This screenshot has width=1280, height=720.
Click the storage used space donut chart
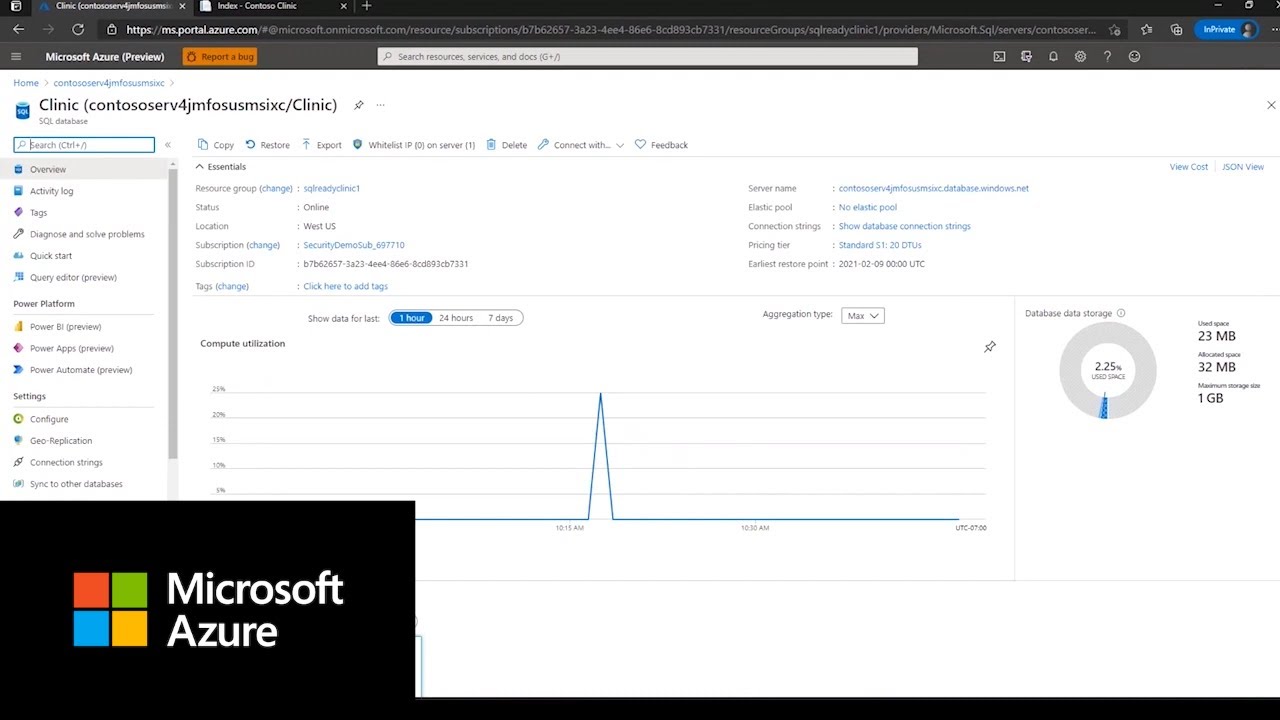(1107, 370)
